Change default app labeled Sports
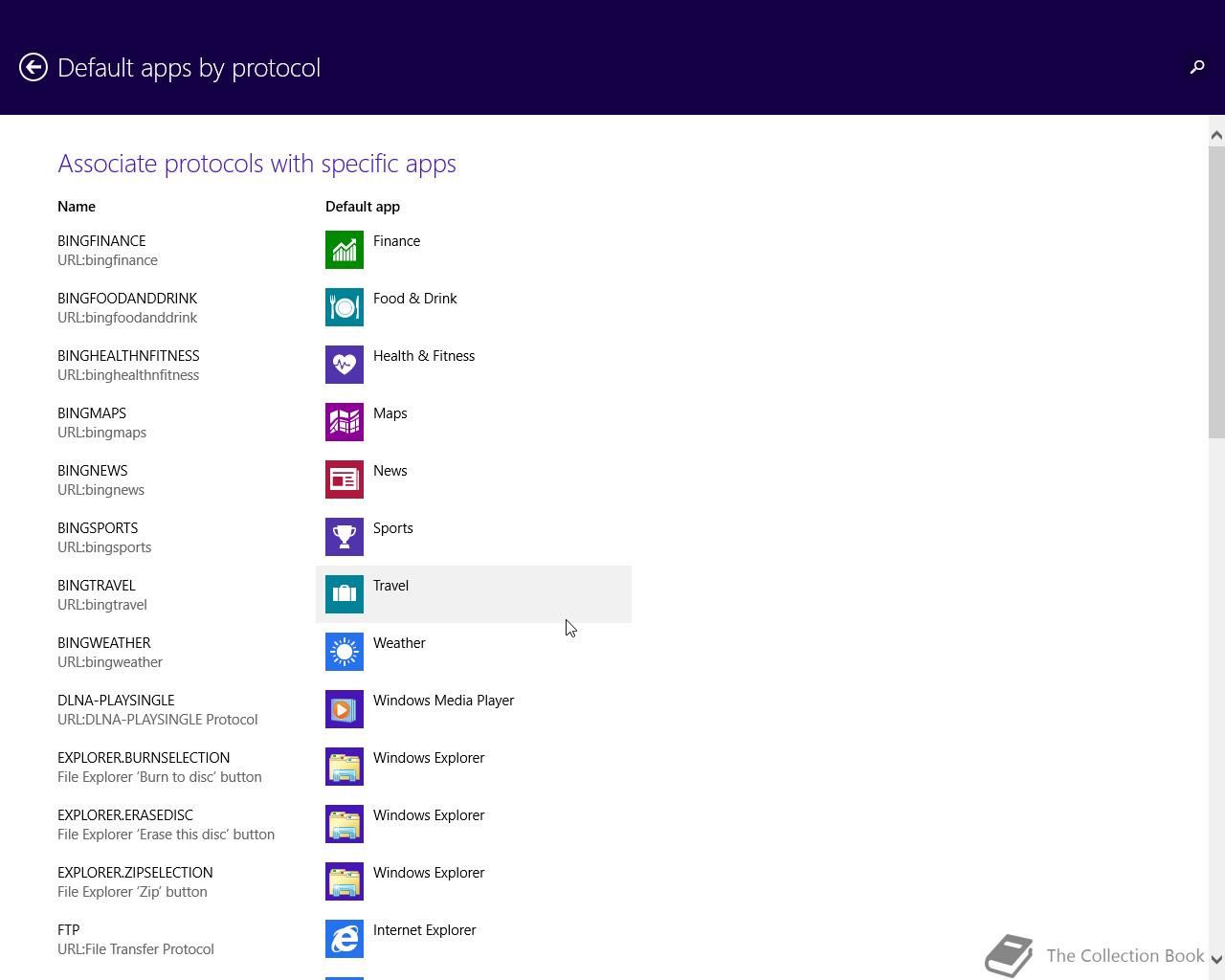 392,528
